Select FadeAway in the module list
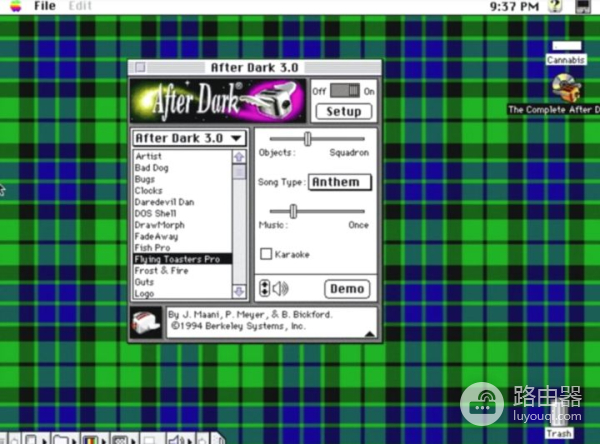The height and width of the screenshot is (444, 600). (183, 237)
